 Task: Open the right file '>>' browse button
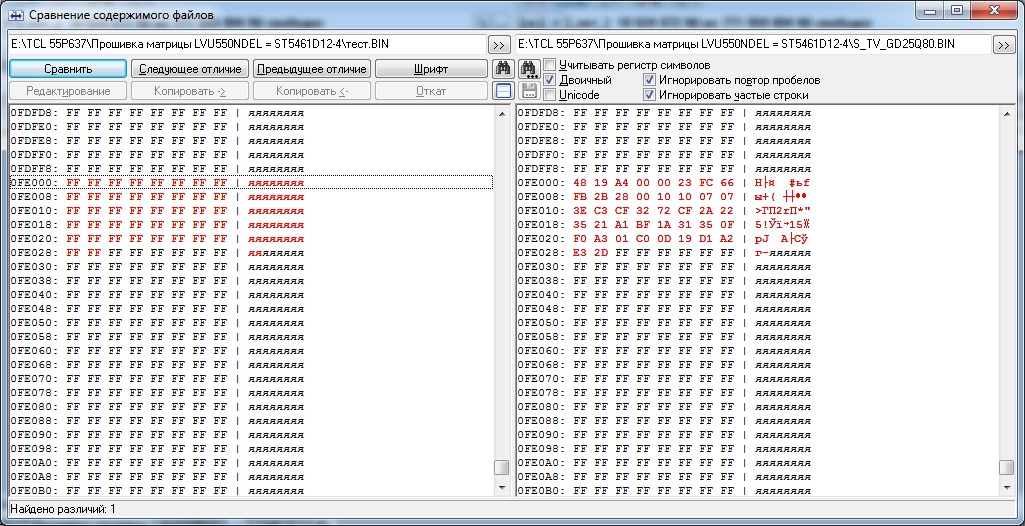(x=1003, y=45)
